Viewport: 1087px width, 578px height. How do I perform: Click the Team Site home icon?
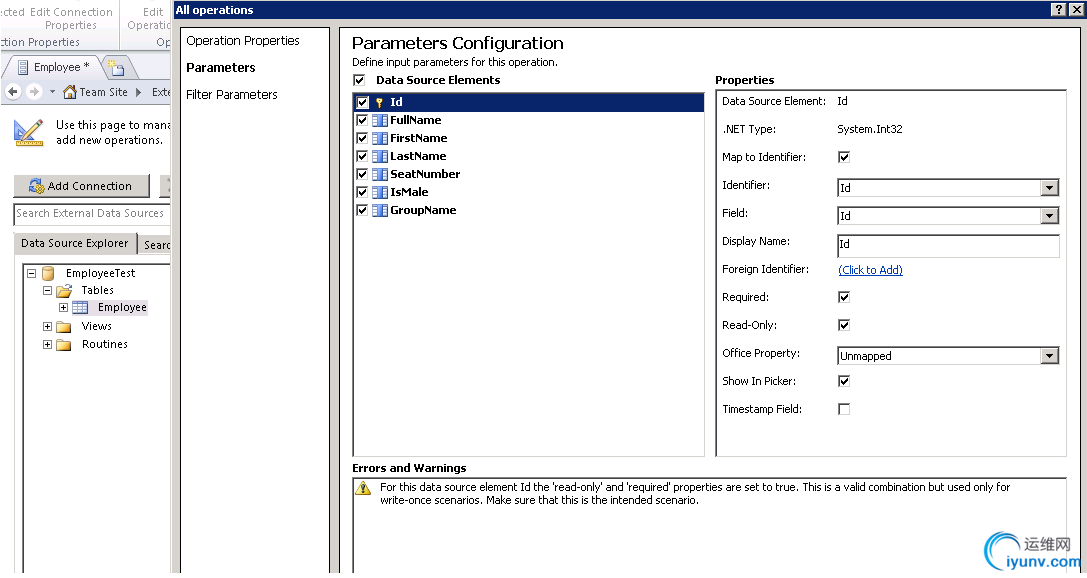70,92
